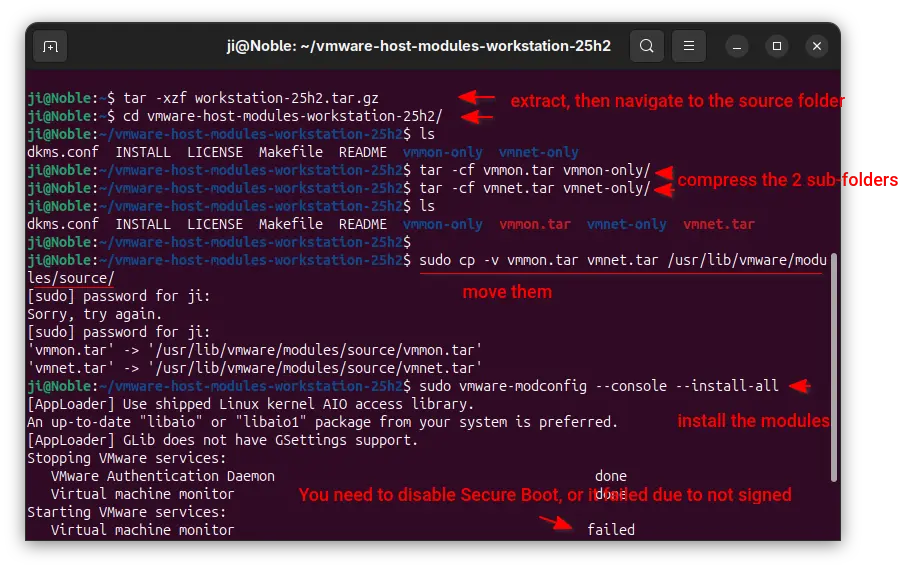Click the "failed" status text
Screen dimensions: 902x569
tap(610, 530)
